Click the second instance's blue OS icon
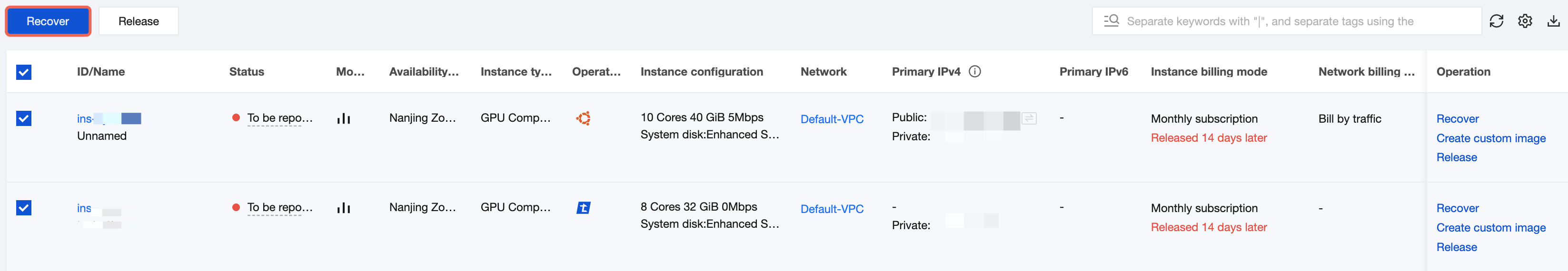This screenshot has height=271, width=1568. (583, 208)
